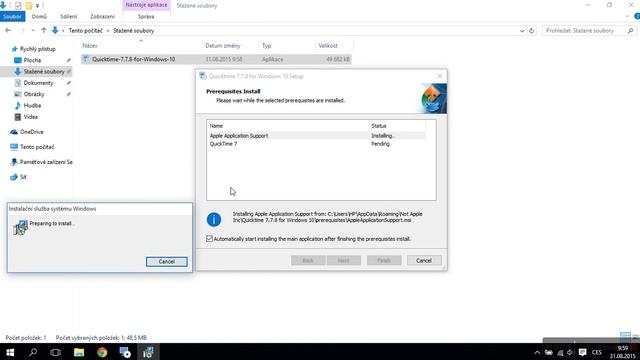Click the disabled Next button in setup
Image resolution: width=640 pixels, height=360 pixels.
click(x=343, y=260)
